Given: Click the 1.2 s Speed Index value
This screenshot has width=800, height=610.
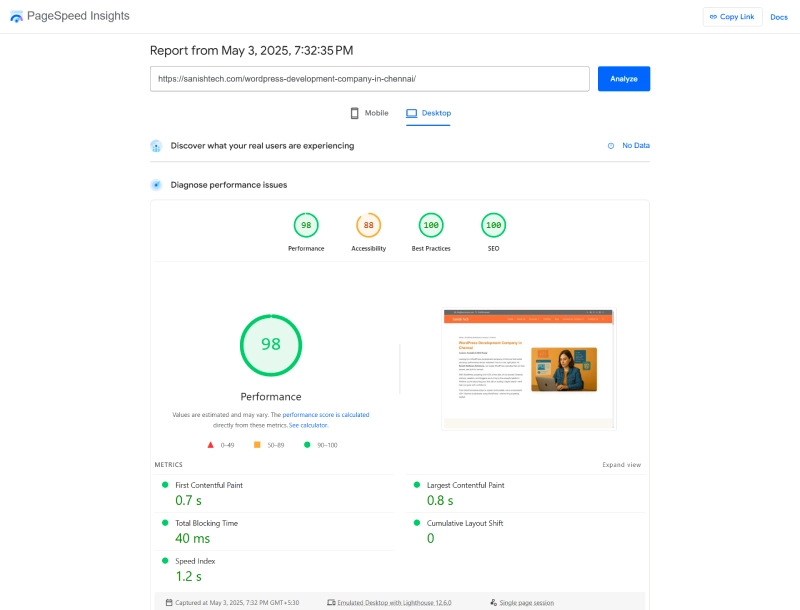Looking at the screenshot, I should pos(188,576).
